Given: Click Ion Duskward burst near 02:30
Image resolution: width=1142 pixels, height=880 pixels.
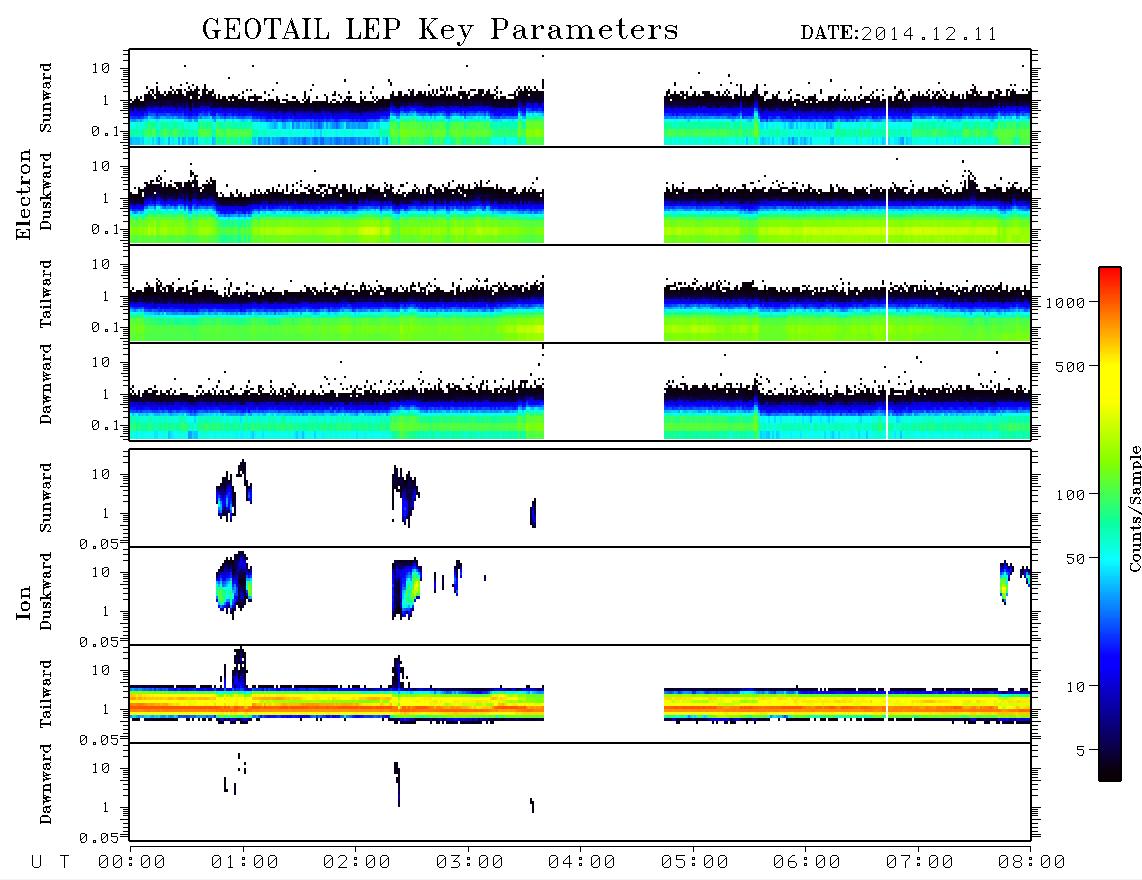Looking at the screenshot, I should tap(406, 589).
